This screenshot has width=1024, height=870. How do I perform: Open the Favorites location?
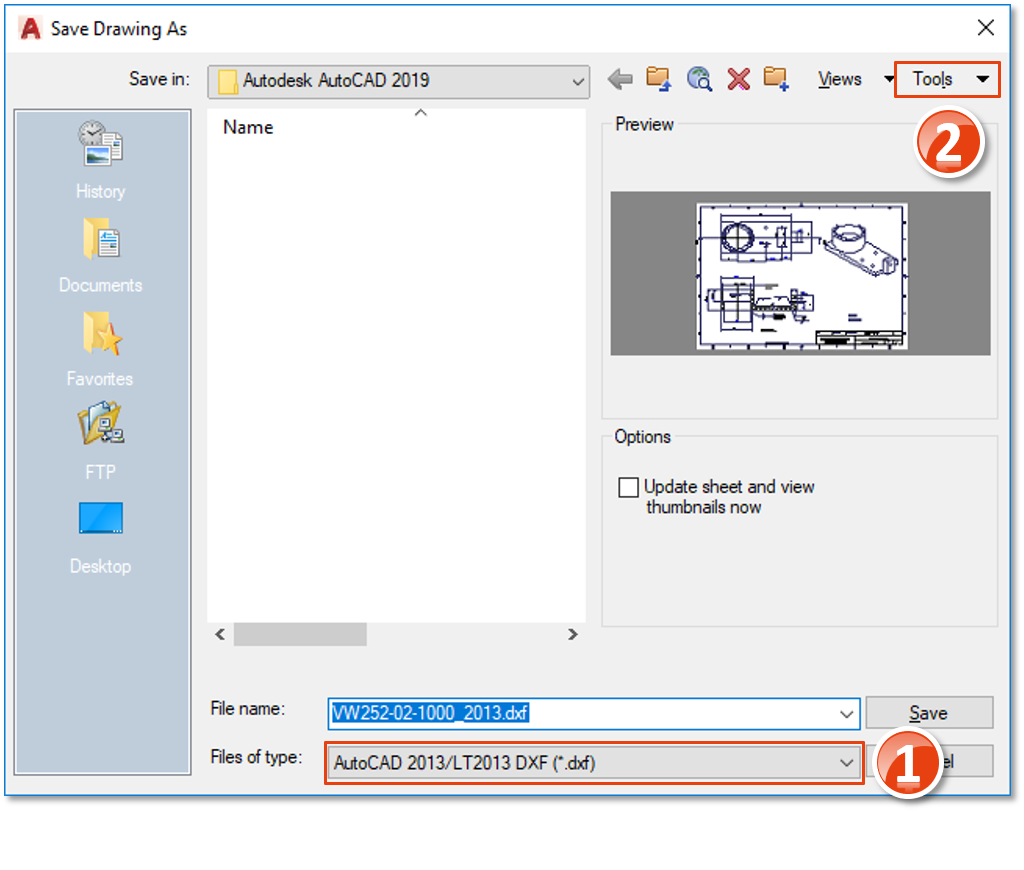coord(101,348)
